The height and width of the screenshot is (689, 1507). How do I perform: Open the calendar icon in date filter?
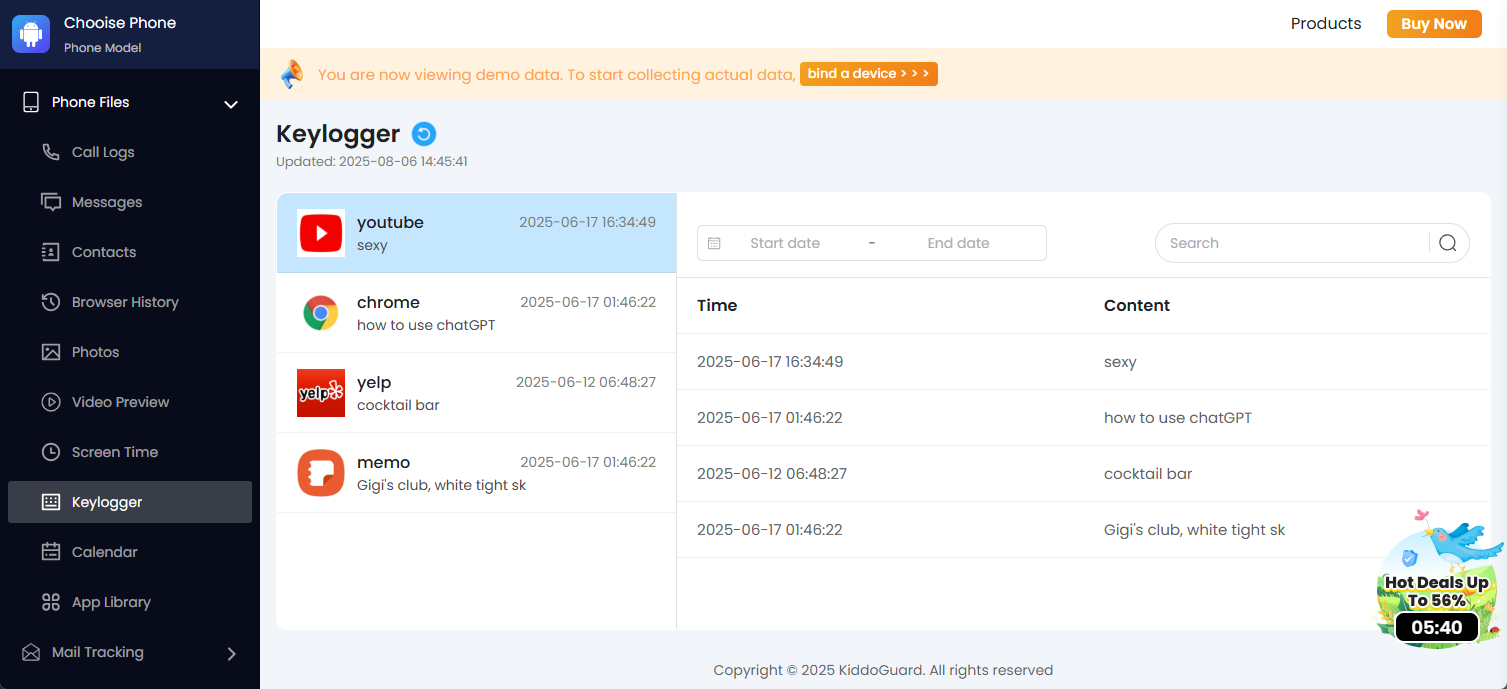(x=714, y=243)
